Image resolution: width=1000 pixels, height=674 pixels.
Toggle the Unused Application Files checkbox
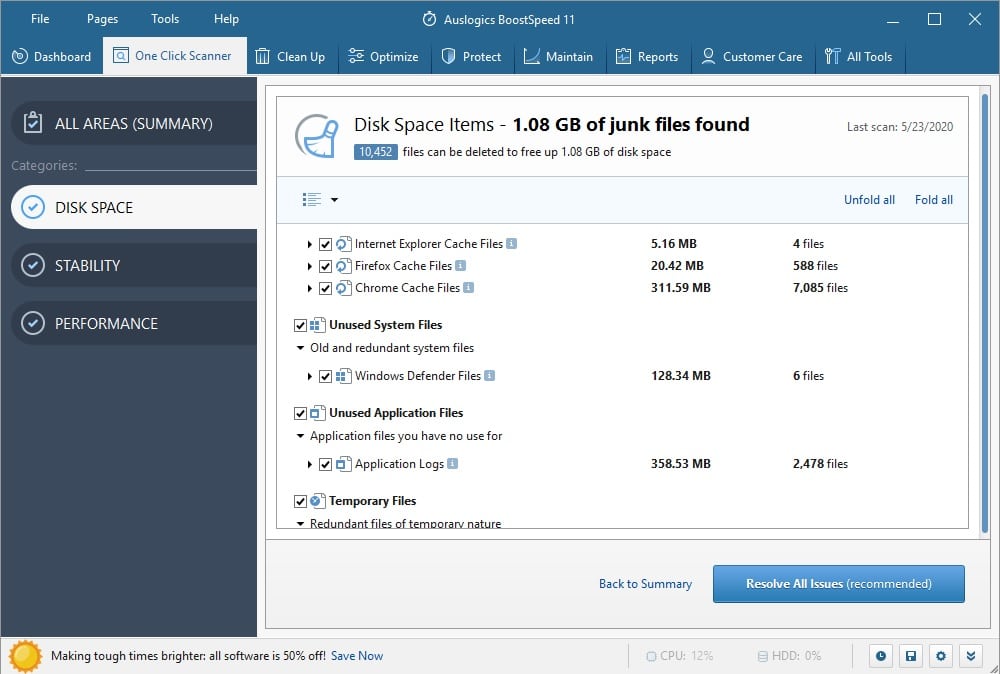pos(300,413)
